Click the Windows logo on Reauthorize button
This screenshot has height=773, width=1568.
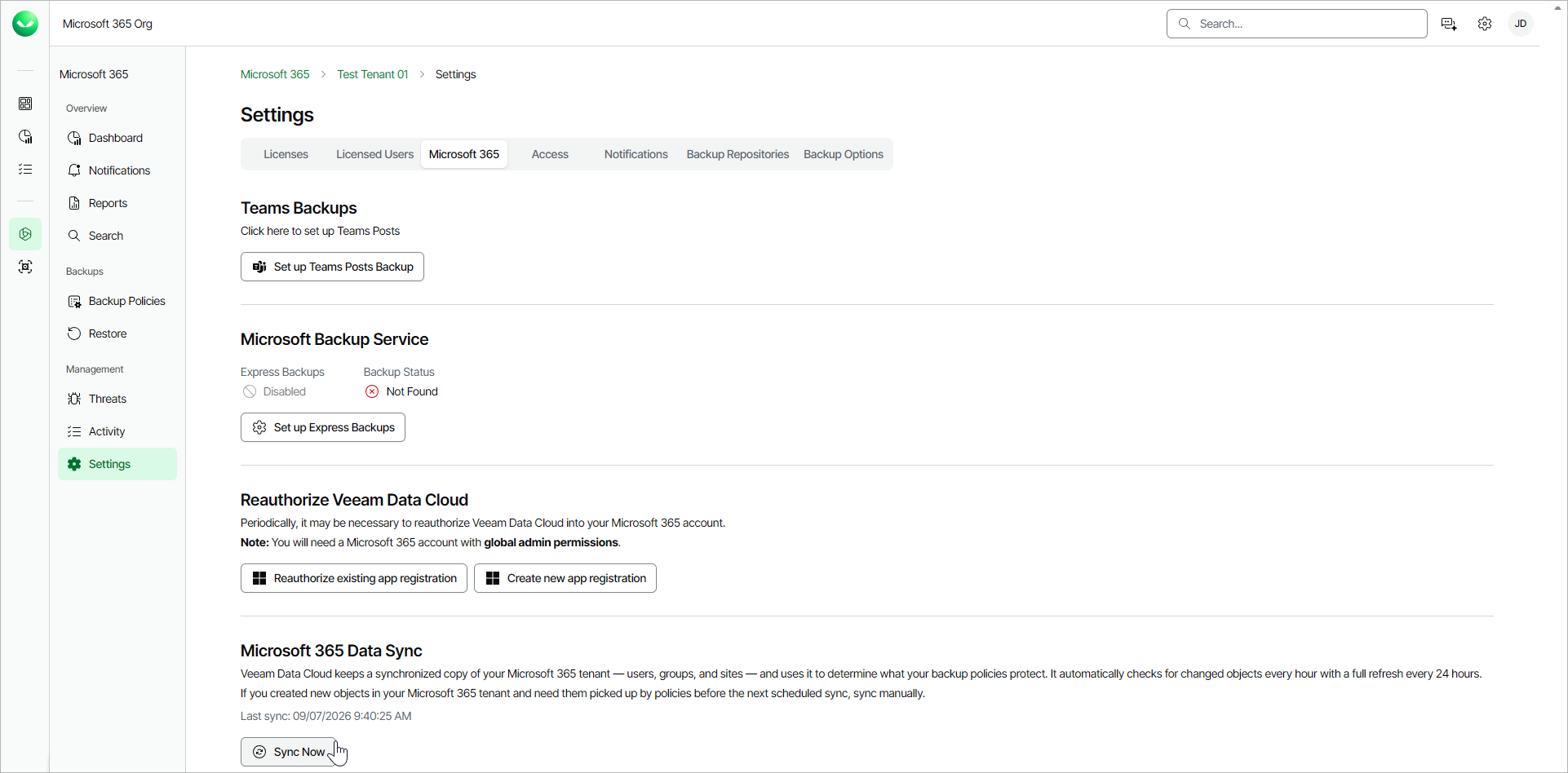[x=259, y=578]
